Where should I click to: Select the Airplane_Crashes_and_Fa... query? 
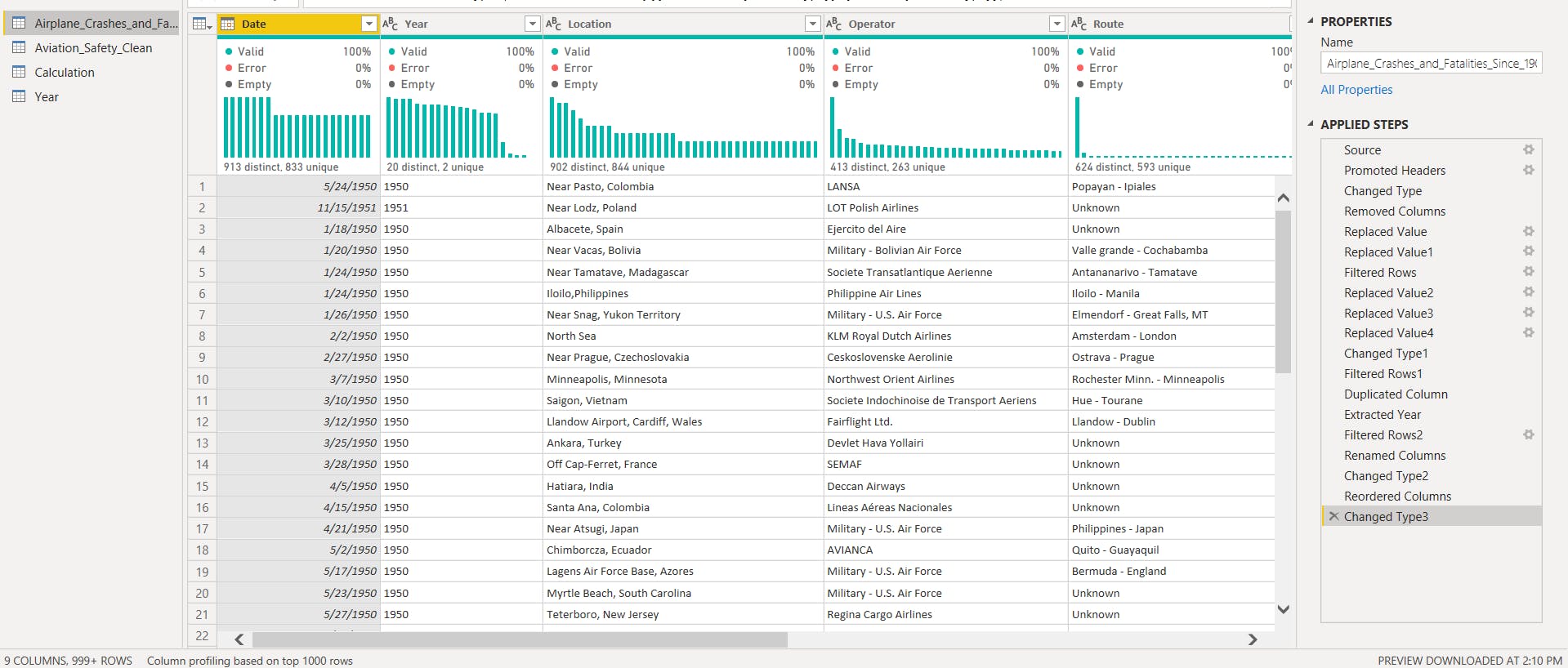pos(92,23)
